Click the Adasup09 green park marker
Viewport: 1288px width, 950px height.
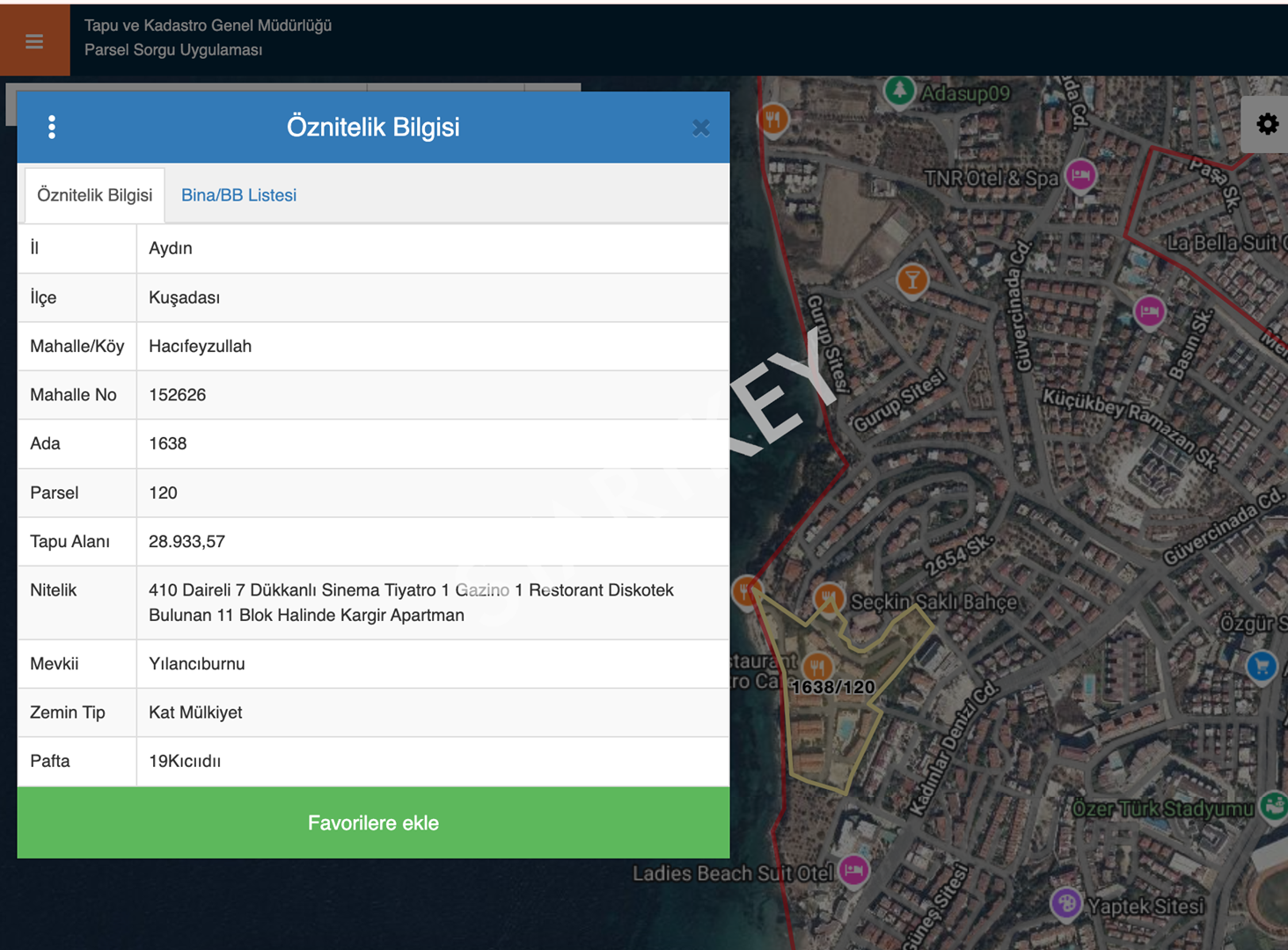point(899,91)
